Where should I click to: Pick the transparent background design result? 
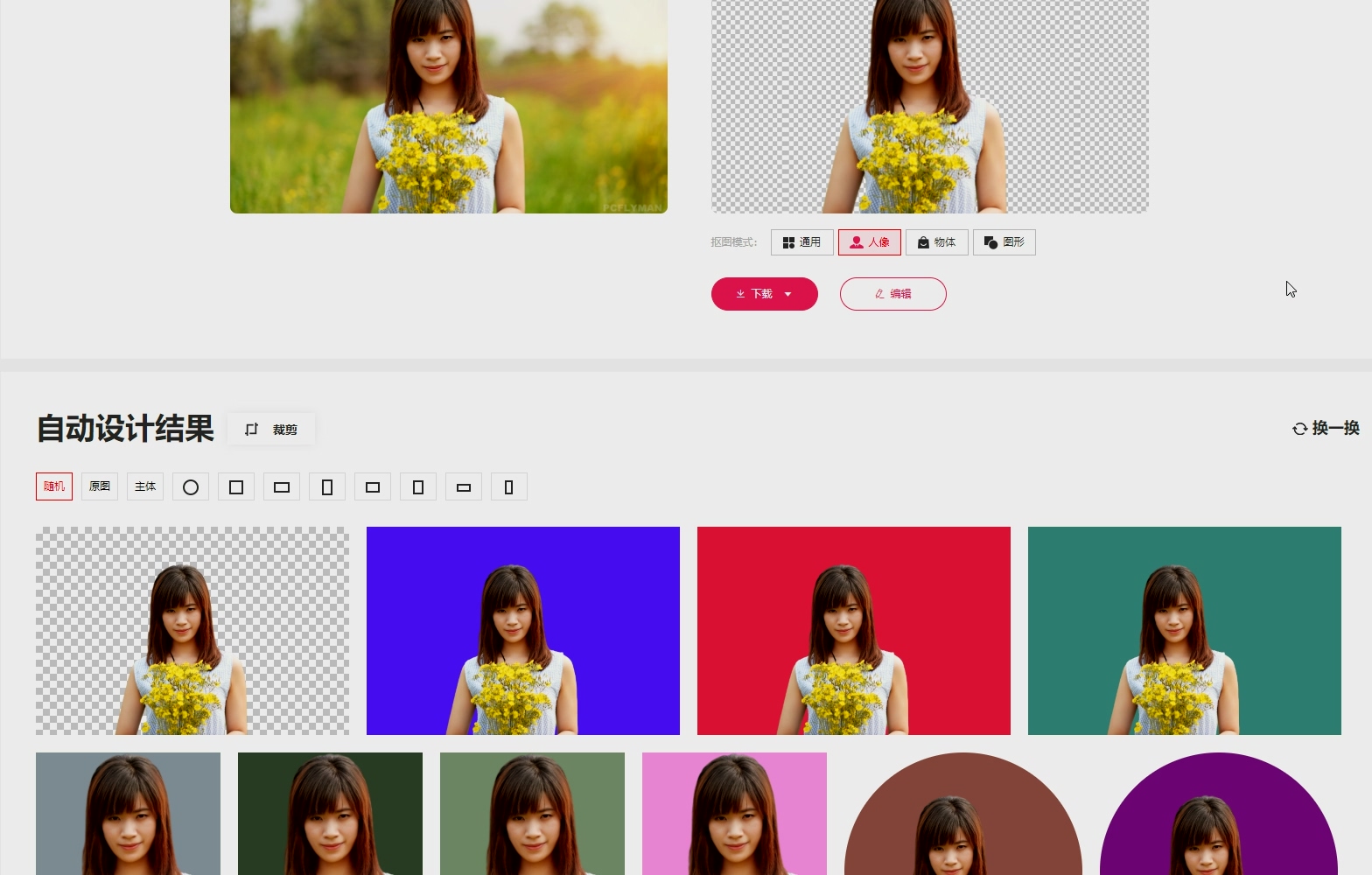pyautogui.click(x=192, y=631)
